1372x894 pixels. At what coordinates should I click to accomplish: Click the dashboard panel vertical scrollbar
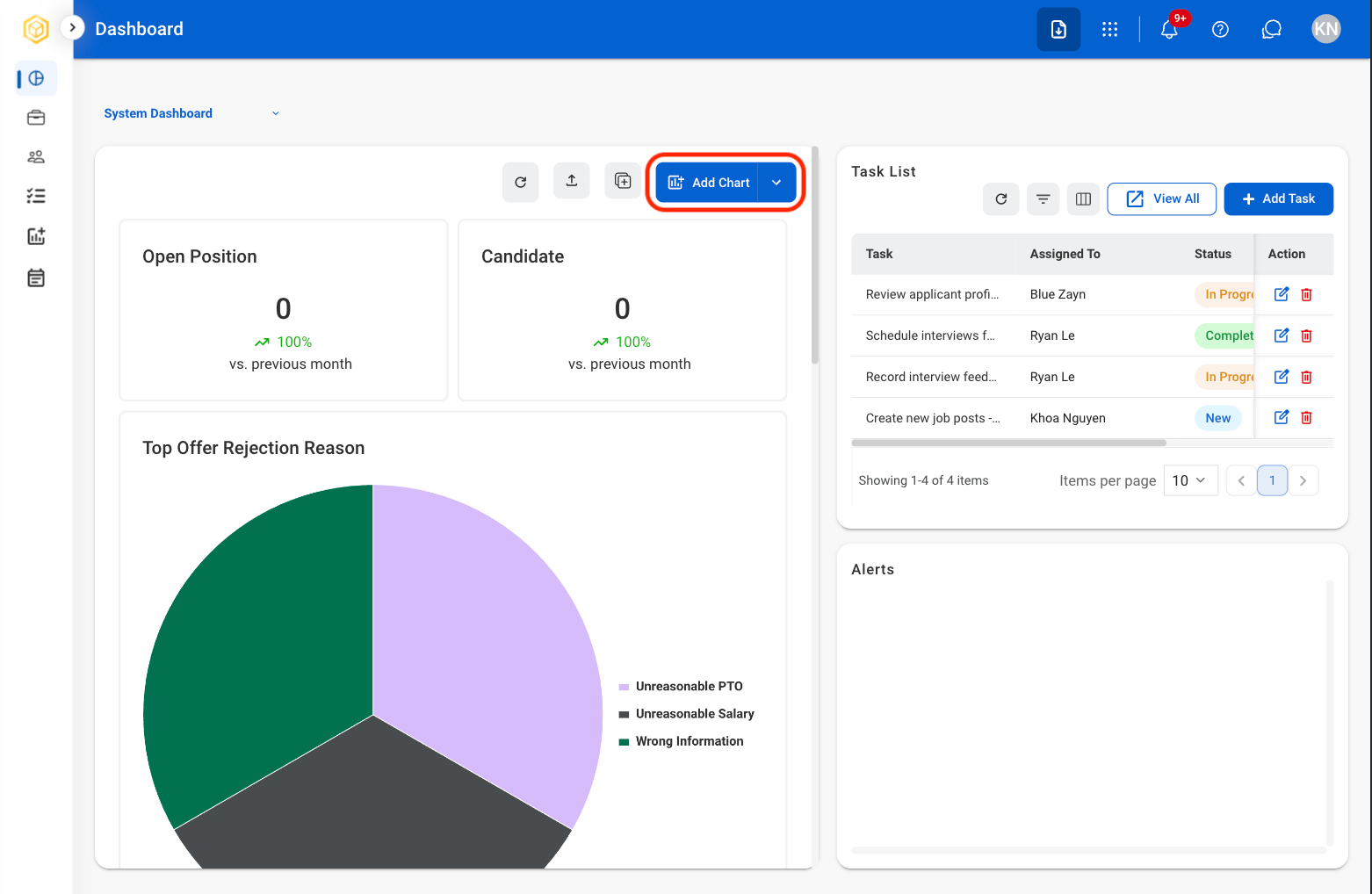point(815,255)
